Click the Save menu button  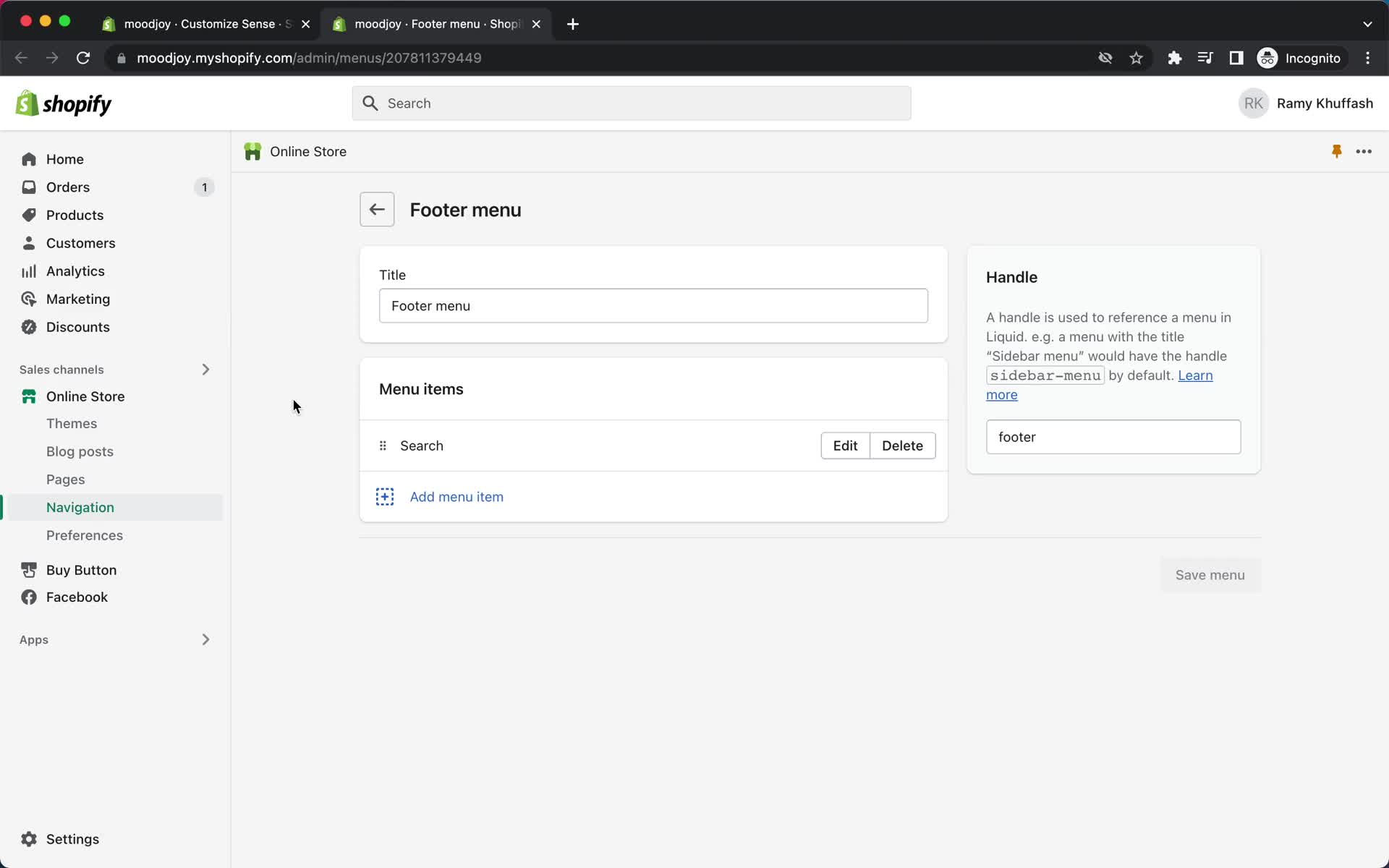1211,575
